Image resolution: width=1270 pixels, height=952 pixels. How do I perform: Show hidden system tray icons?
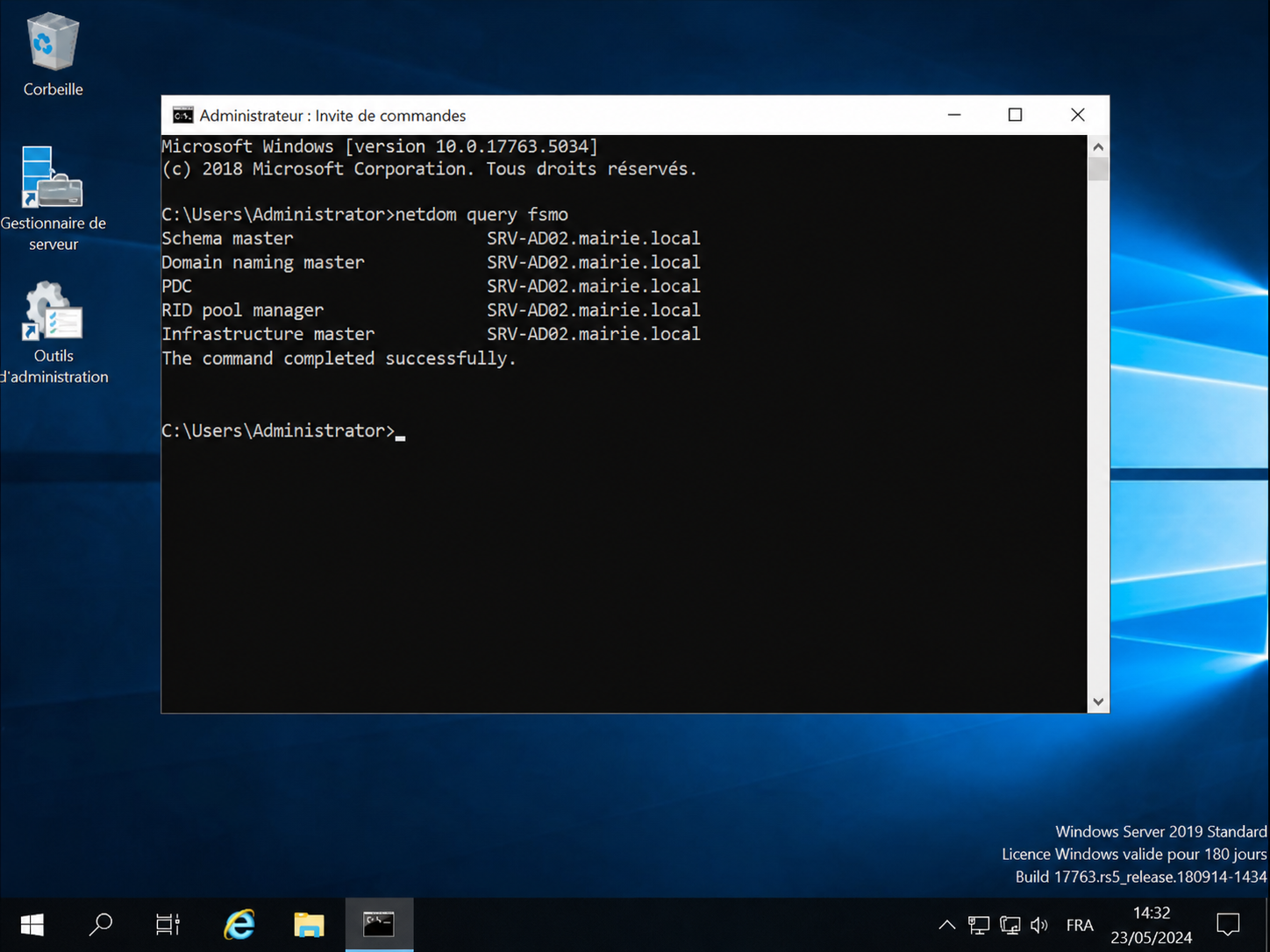click(x=947, y=925)
